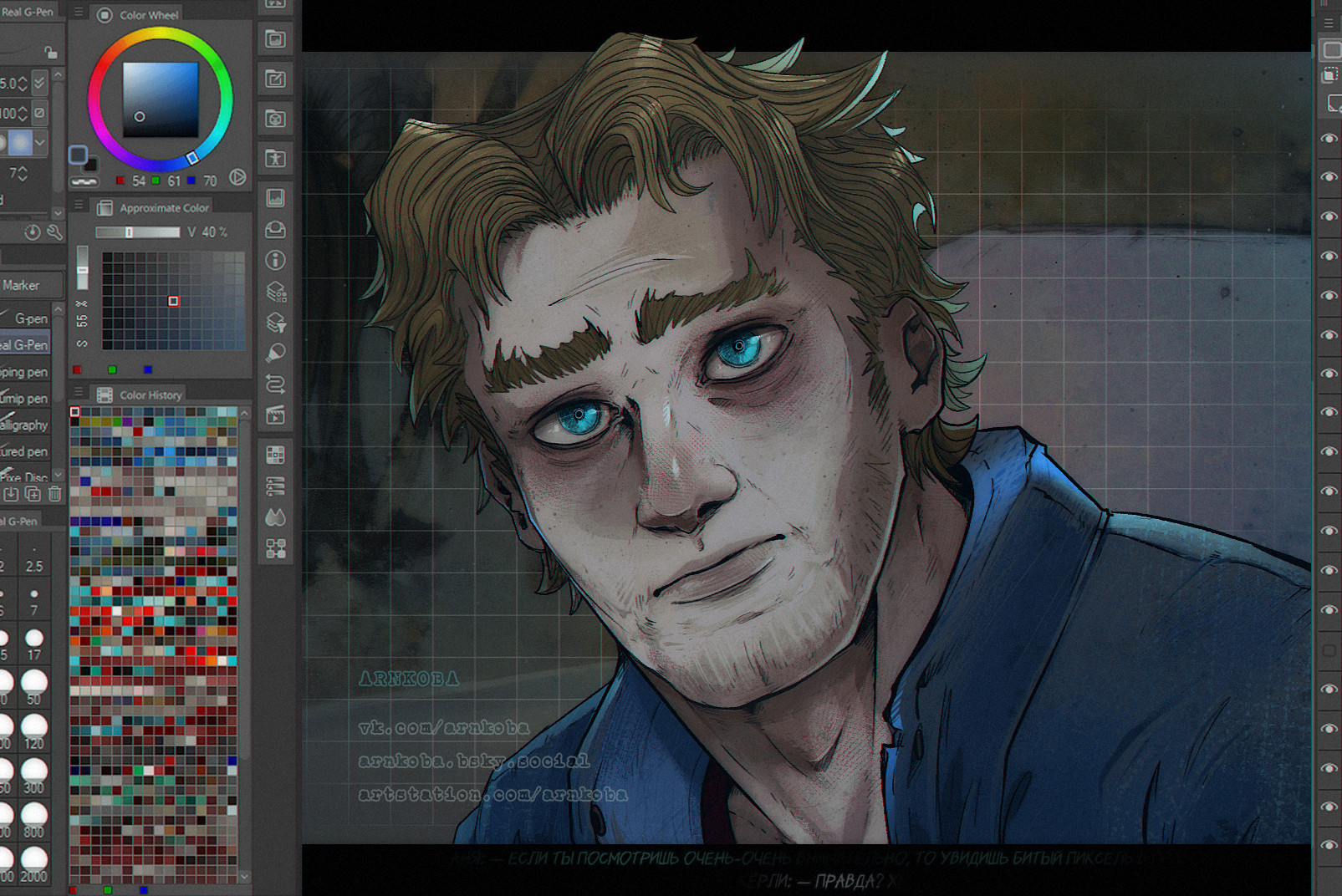The height and width of the screenshot is (896, 1342).
Task: Click the lightbulb palette icon
Action: pos(275,353)
